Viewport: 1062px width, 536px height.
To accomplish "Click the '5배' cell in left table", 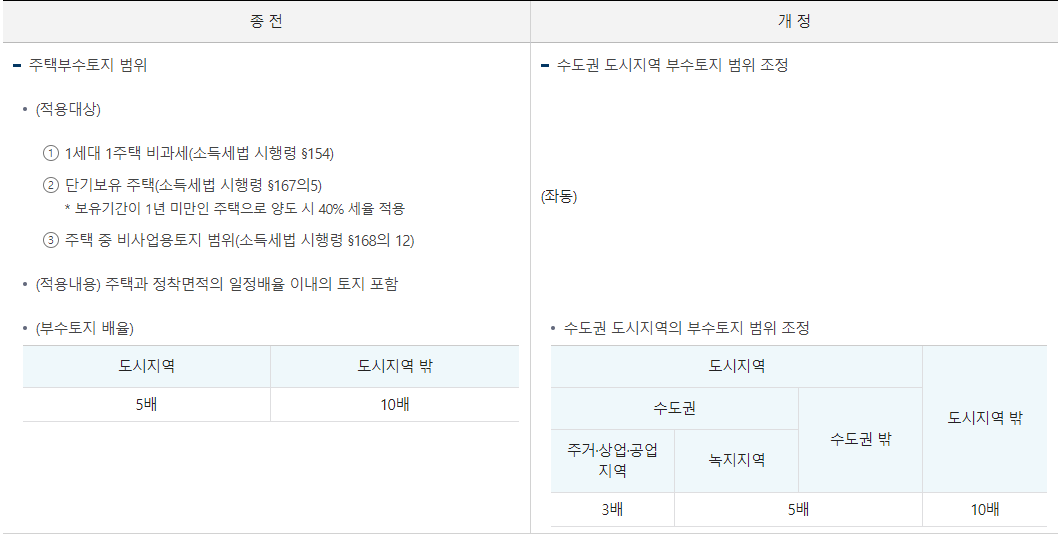I will pyautogui.click(x=146, y=405).
